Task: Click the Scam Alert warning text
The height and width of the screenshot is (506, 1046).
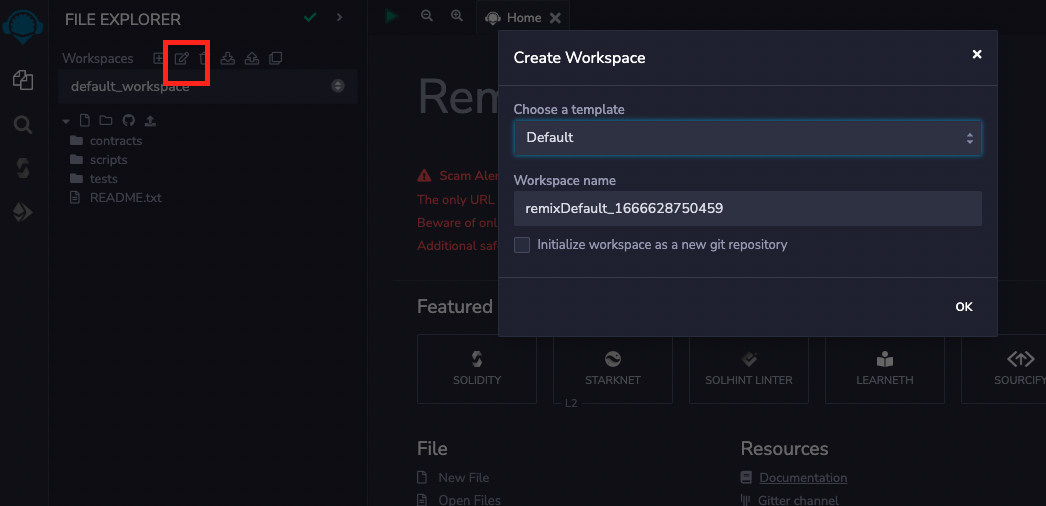Action: click(468, 176)
